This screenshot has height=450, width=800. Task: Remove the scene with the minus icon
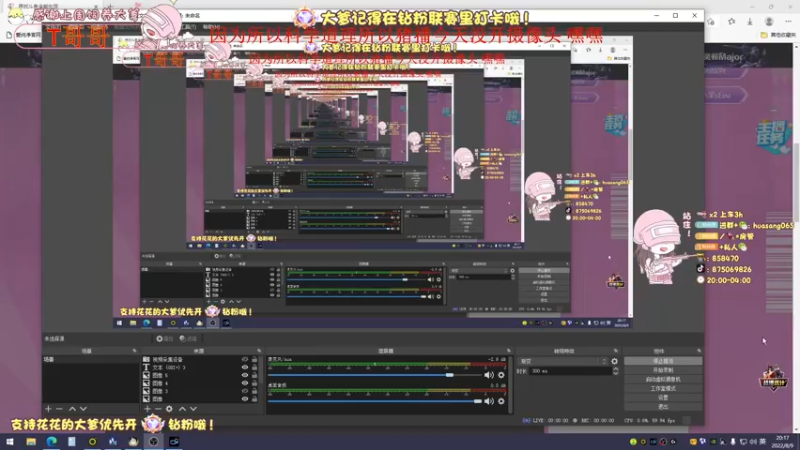59,409
